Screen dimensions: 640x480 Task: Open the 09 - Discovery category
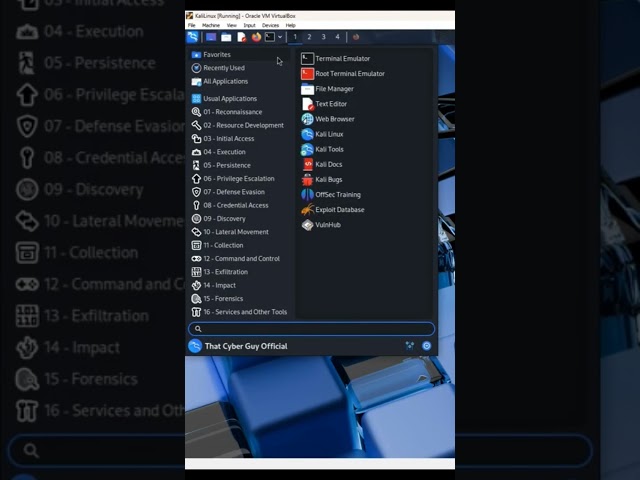(240, 219)
